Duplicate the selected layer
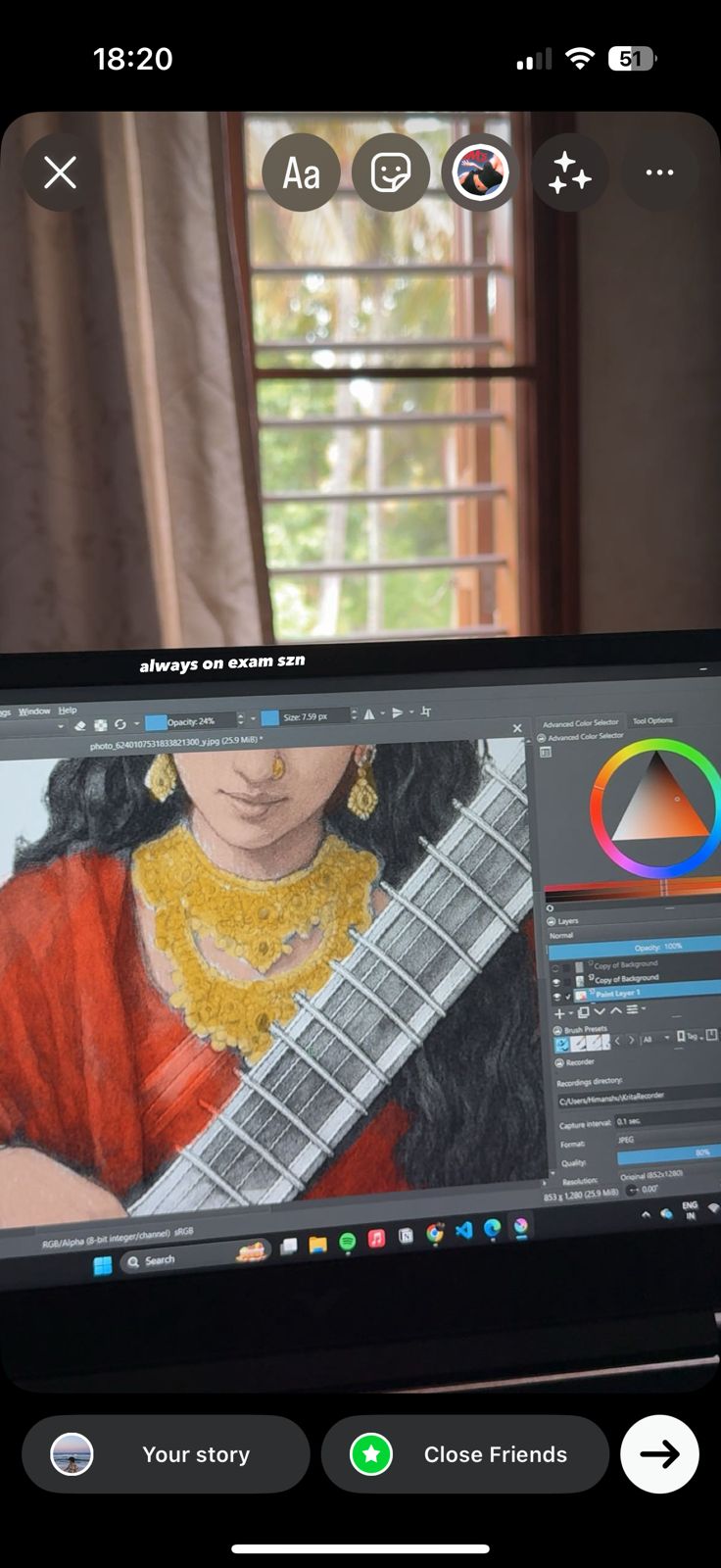Screen dimensions: 721x1568 point(583,1012)
